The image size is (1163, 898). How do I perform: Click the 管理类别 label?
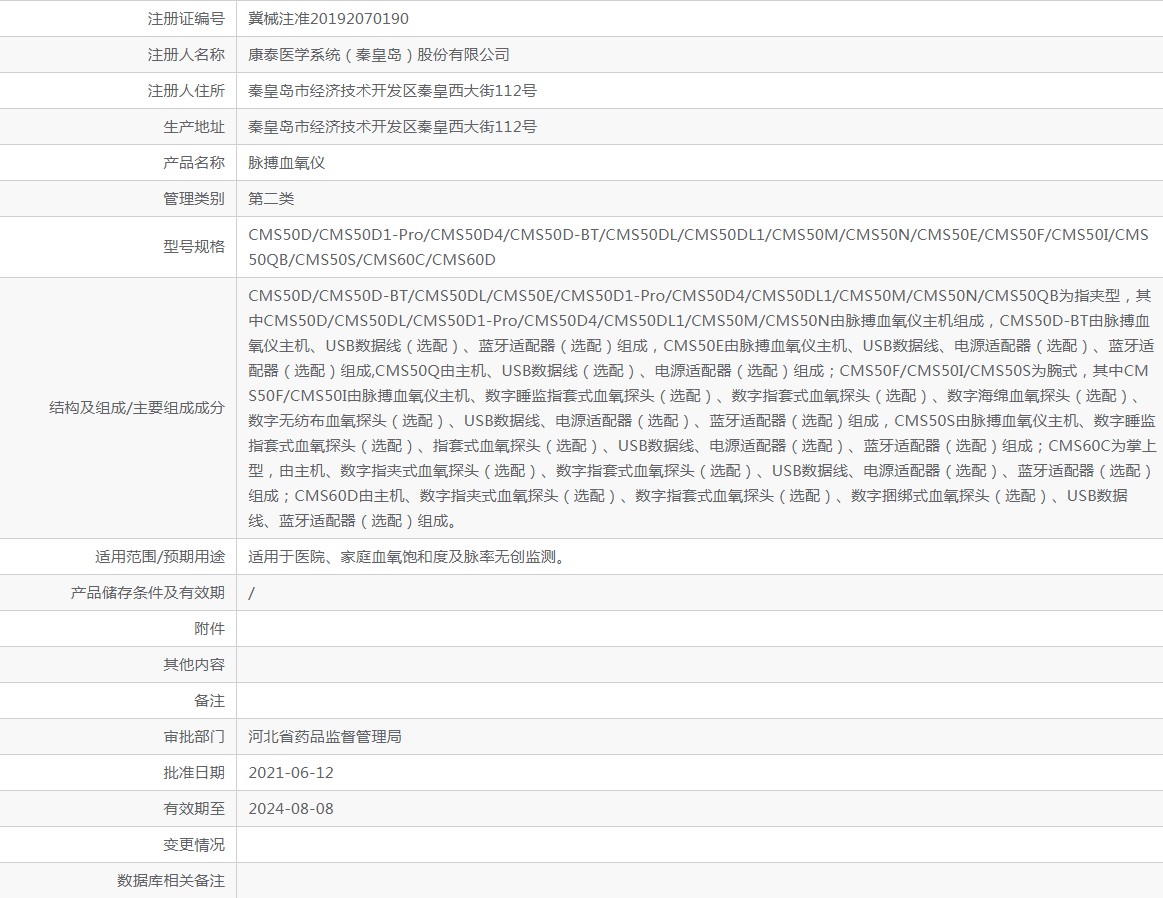click(x=194, y=199)
